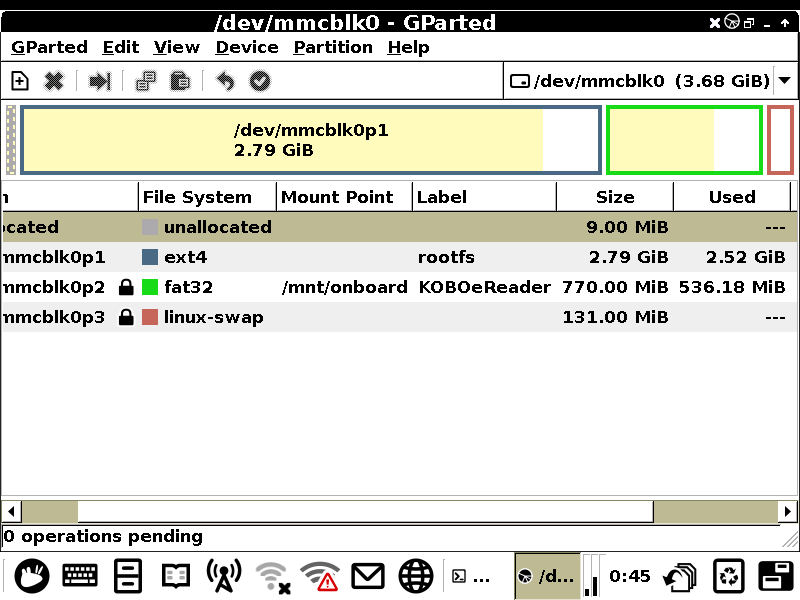
Task: Open the View menu
Action: [x=177, y=47]
